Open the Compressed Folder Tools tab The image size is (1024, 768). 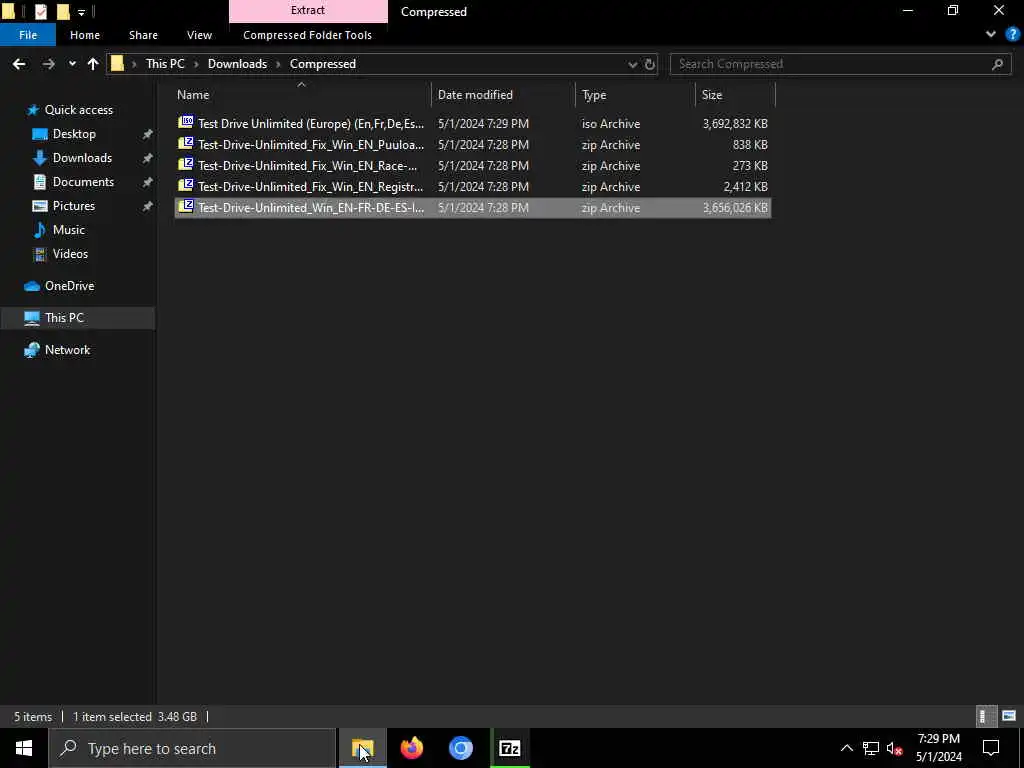(x=308, y=35)
